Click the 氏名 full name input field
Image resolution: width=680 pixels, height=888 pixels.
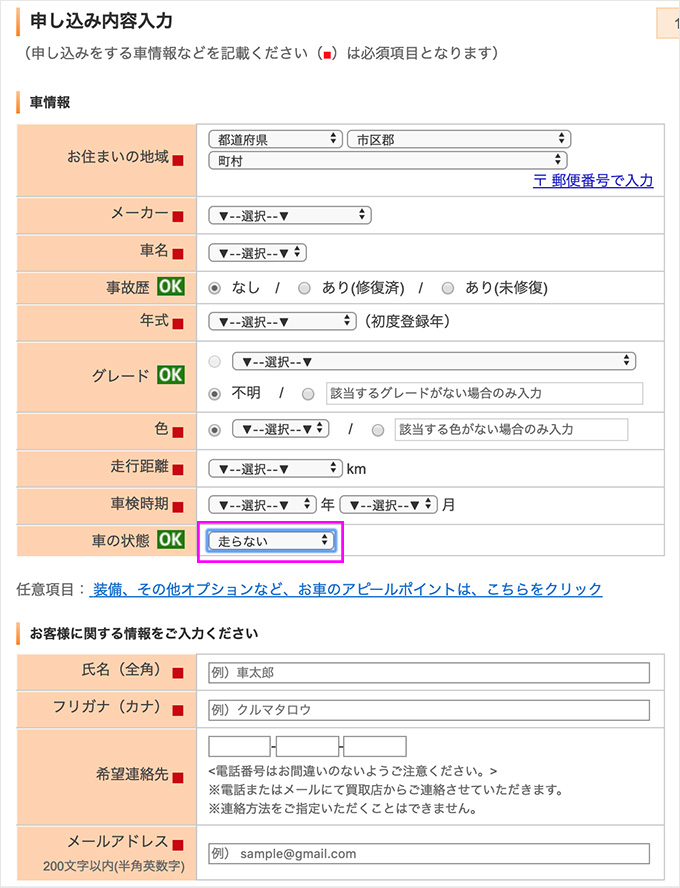click(x=428, y=673)
